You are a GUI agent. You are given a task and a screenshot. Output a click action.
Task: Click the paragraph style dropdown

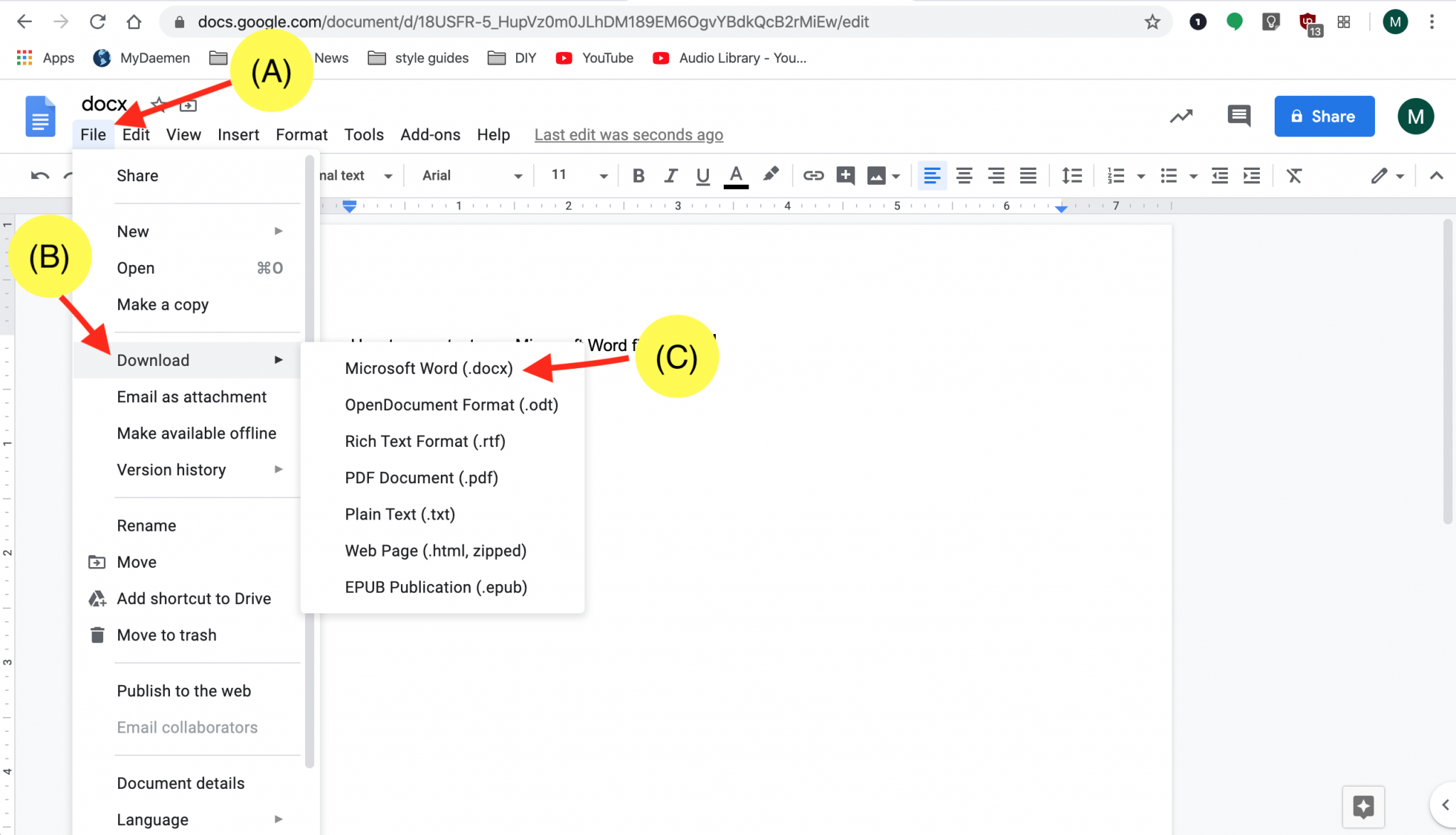click(356, 175)
